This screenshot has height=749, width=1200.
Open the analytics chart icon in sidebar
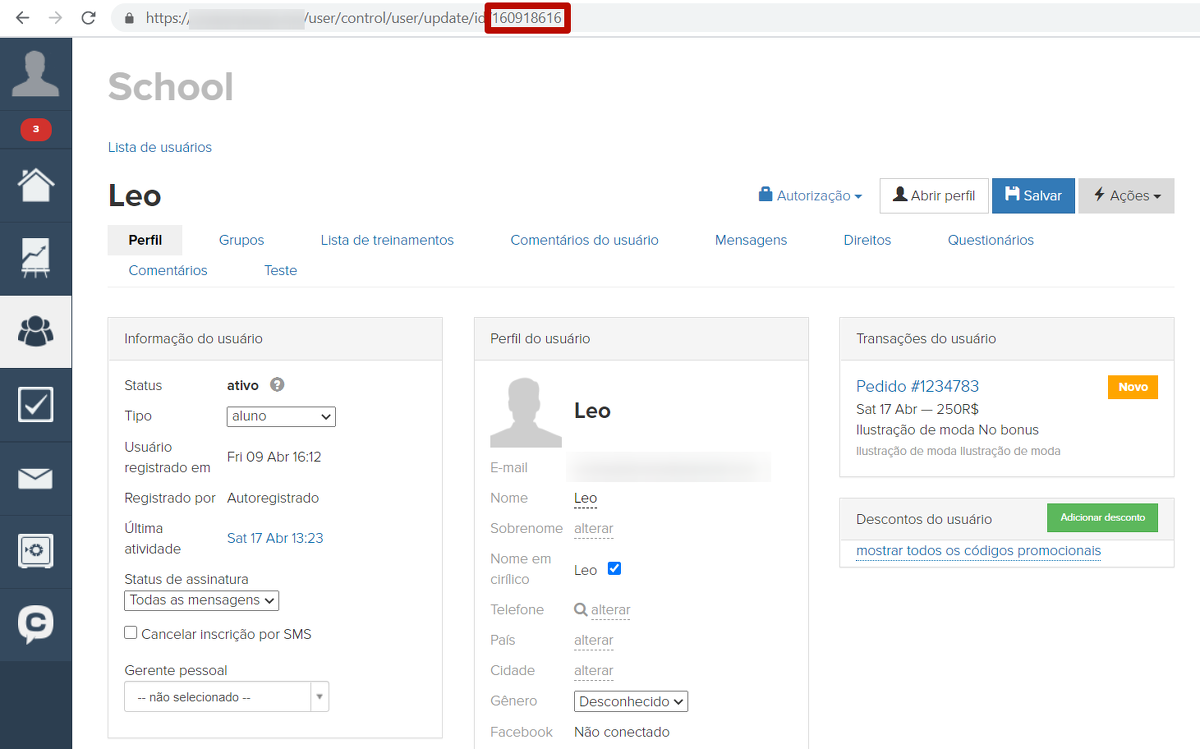click(36, 258)
